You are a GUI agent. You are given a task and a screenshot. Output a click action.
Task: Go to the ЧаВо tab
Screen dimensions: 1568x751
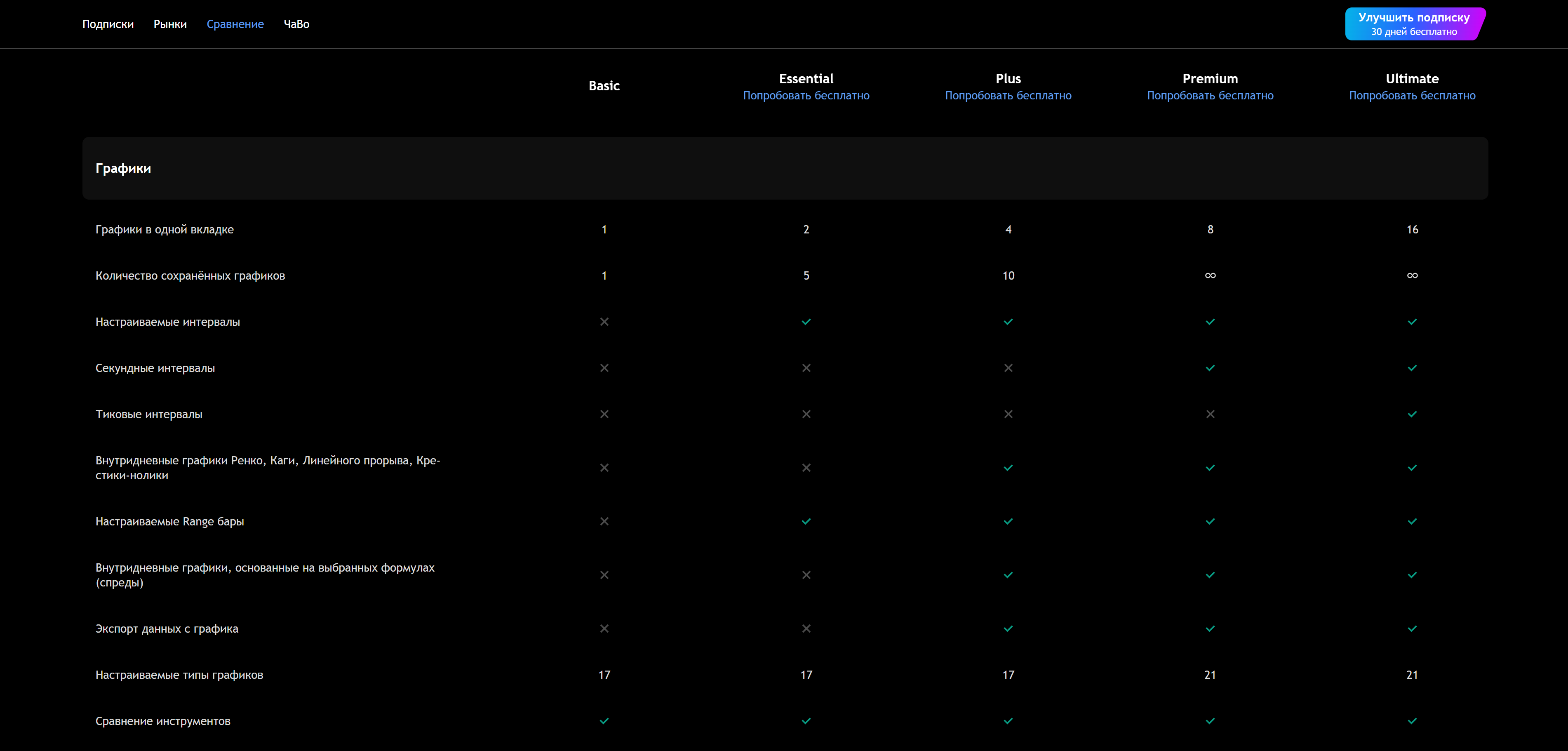[296, 24]
